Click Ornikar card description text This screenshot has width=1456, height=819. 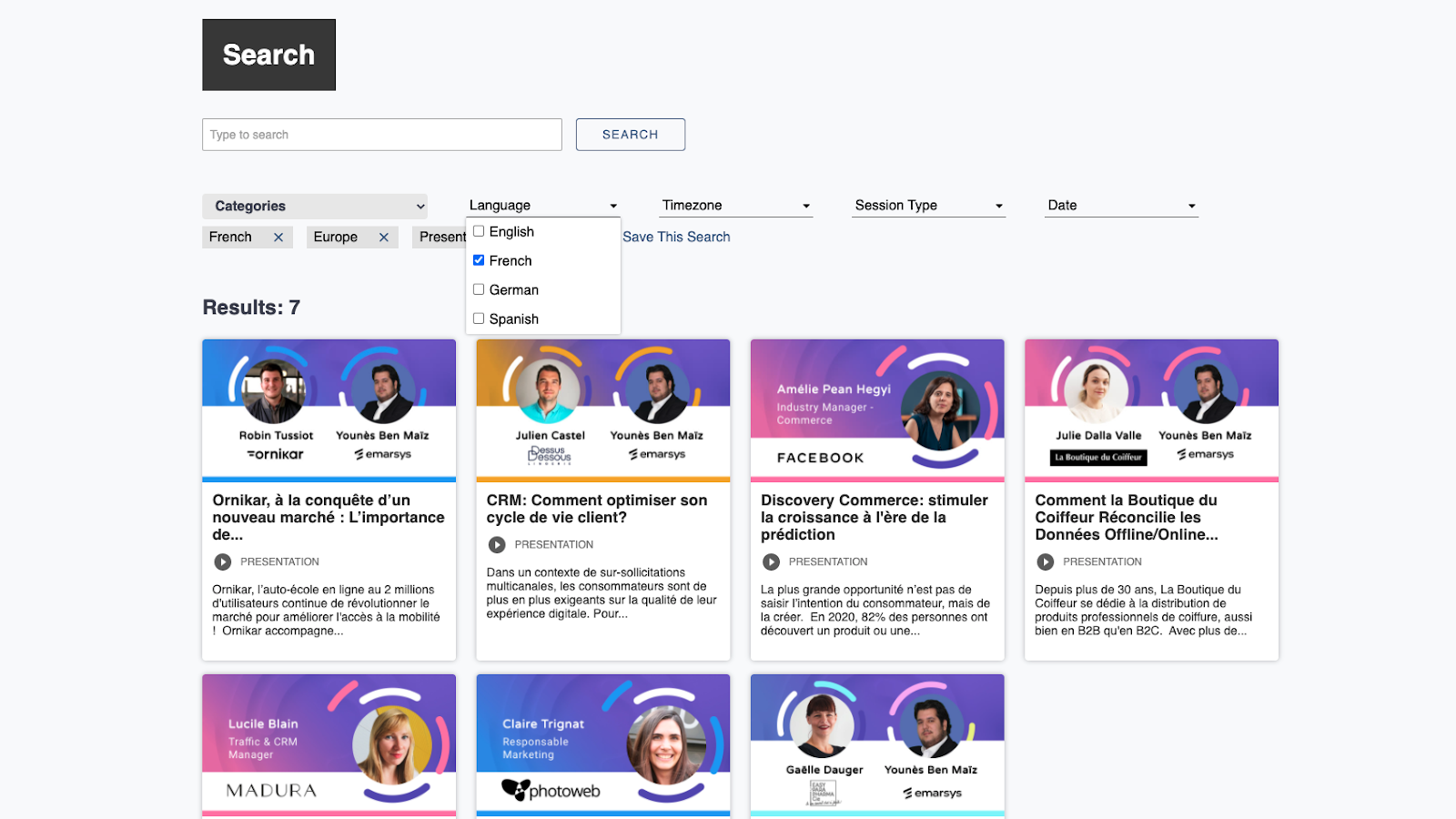pyautogui.click(x=327, y=611)
